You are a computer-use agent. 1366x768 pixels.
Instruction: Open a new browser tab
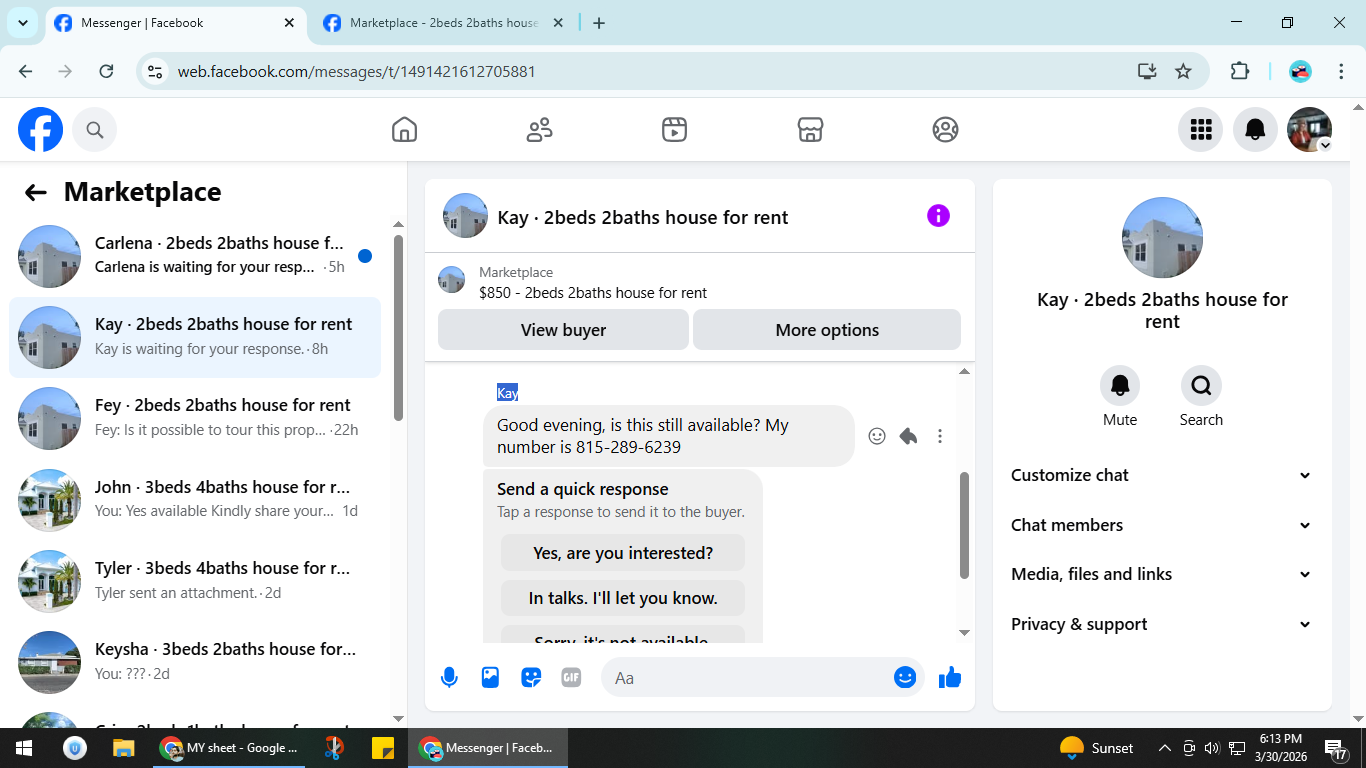tap(599, 23)
